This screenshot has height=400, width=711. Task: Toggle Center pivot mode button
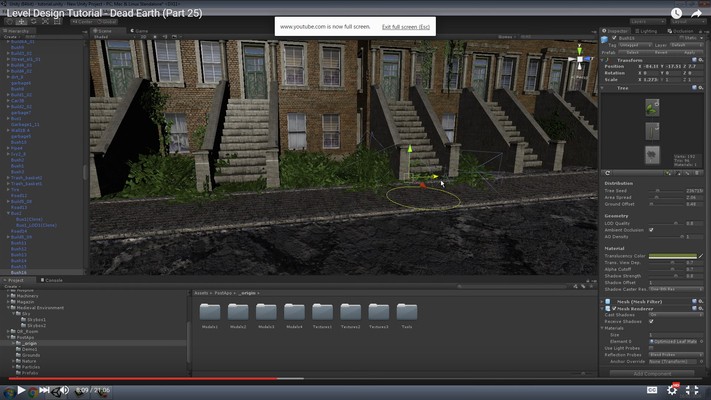point(82,21)
